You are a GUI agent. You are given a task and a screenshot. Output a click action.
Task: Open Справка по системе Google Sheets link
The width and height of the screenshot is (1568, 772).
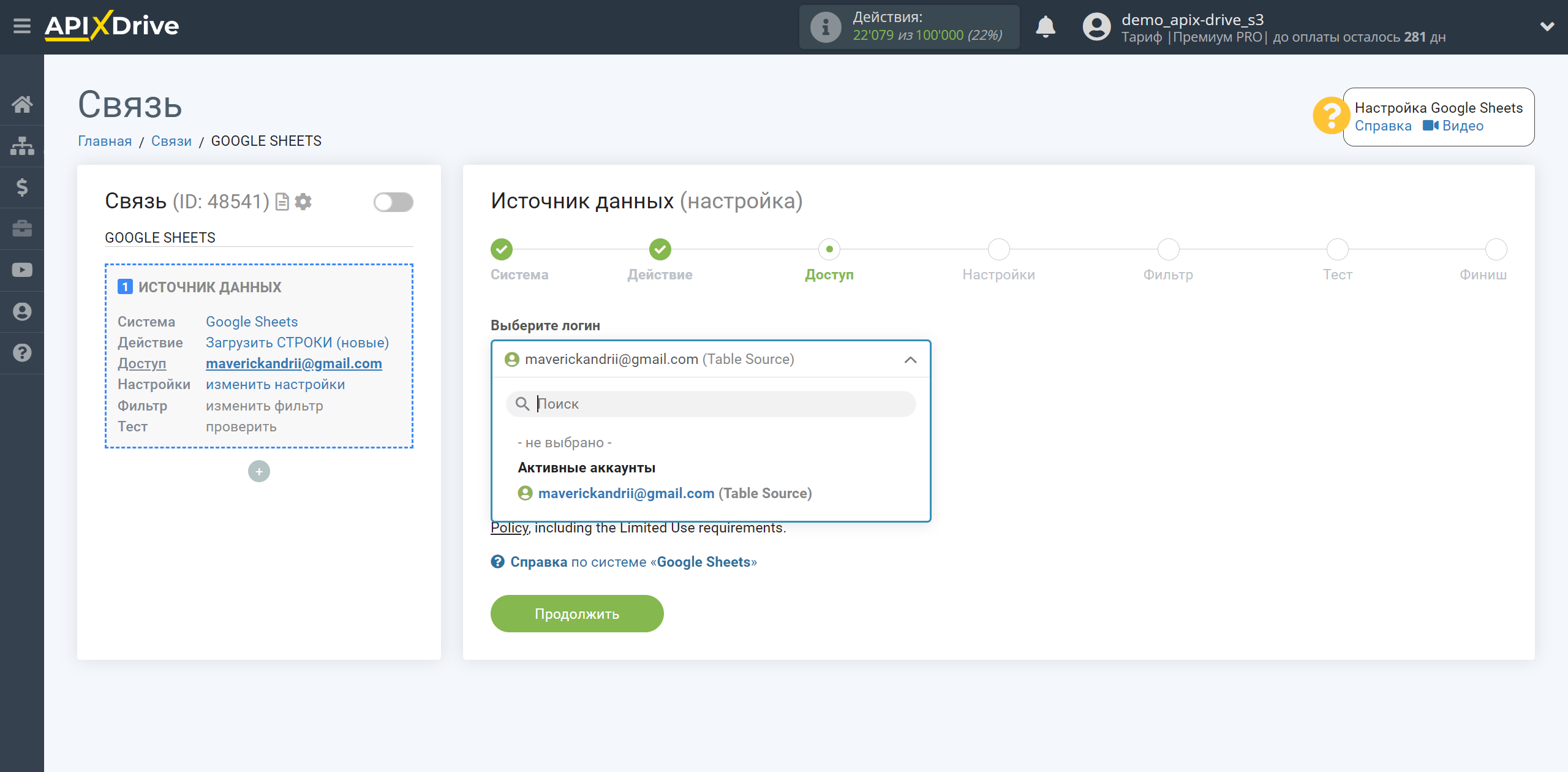[x=624, y=562]
